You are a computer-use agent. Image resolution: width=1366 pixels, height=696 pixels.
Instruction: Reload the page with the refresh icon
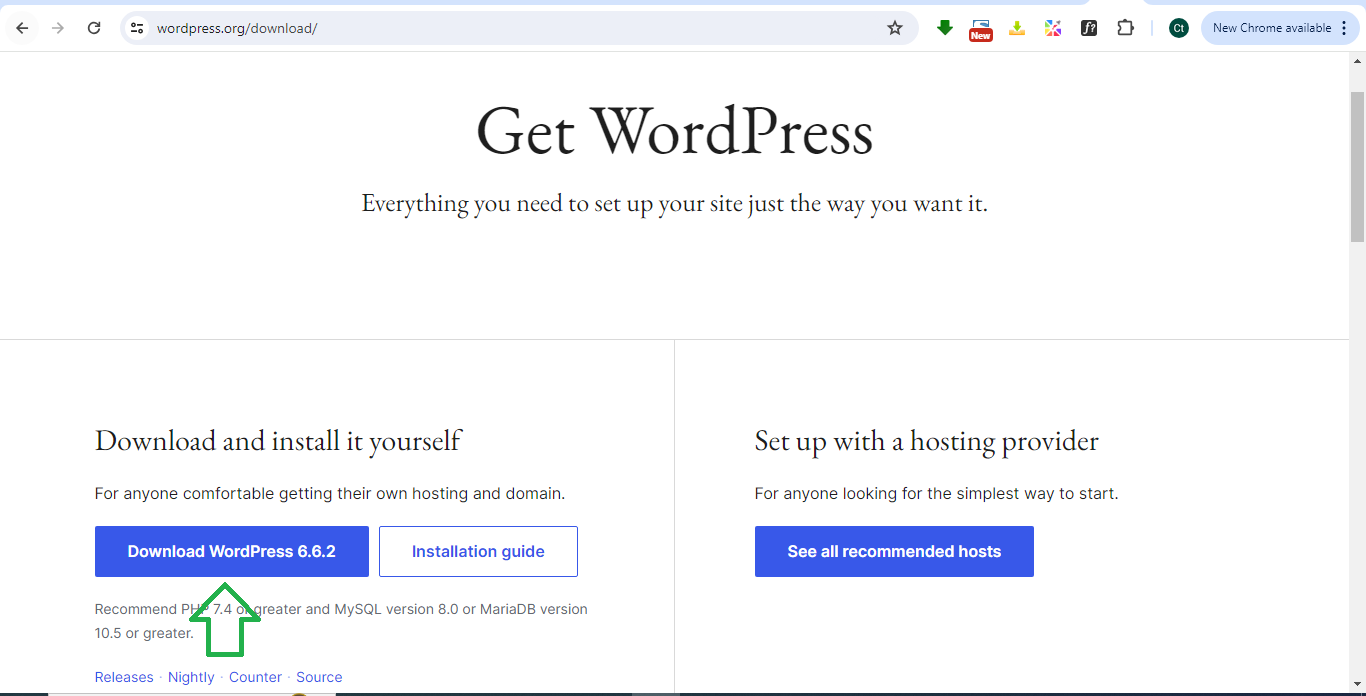coord(94,28)
